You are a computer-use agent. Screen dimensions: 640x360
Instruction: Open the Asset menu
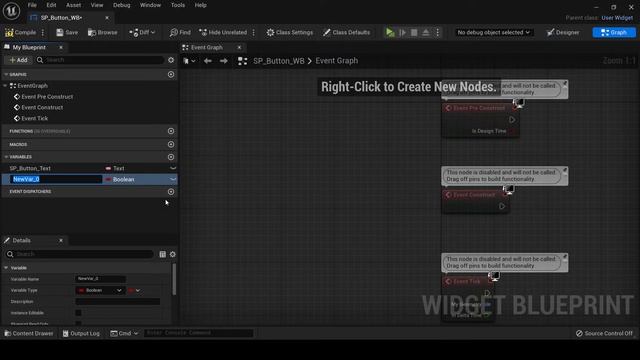pos(73,5)
